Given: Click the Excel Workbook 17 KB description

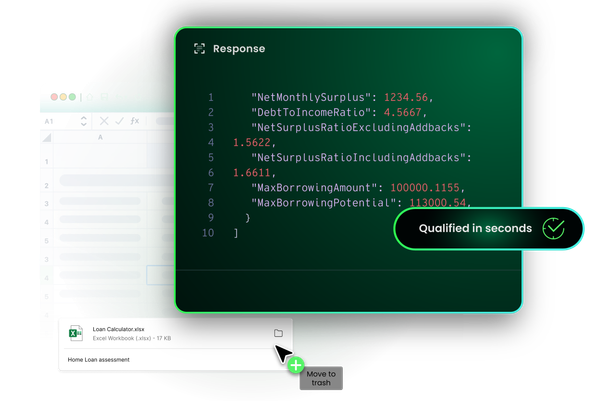Looking at the screenshot, I should click(132, 338).
